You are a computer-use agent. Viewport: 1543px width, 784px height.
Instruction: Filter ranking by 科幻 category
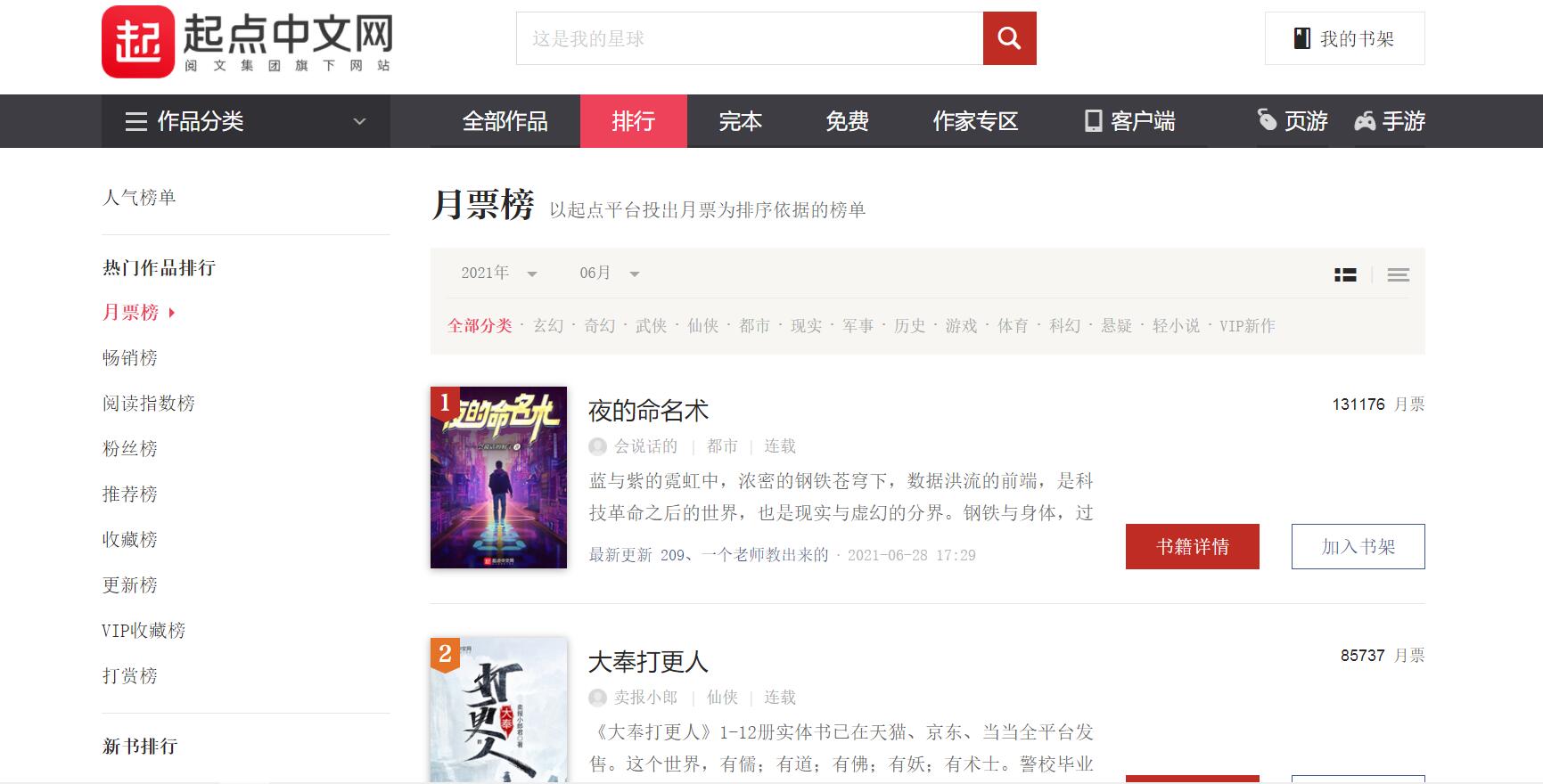pos(1064,326)
